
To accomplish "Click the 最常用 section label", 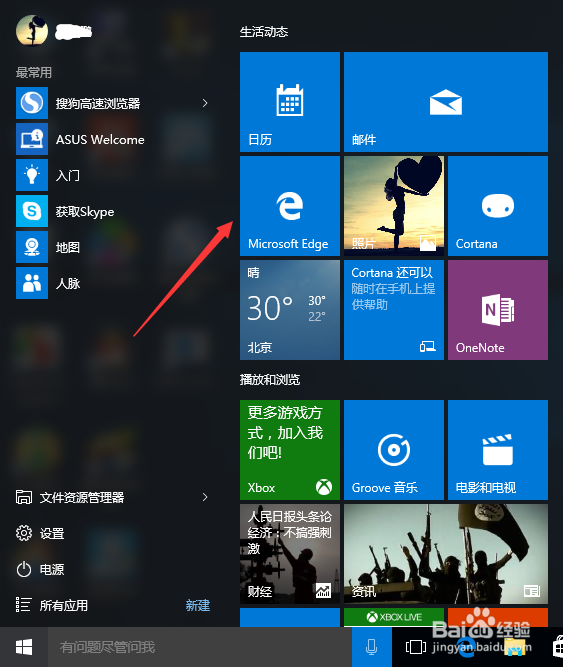I will click(34, 72).
